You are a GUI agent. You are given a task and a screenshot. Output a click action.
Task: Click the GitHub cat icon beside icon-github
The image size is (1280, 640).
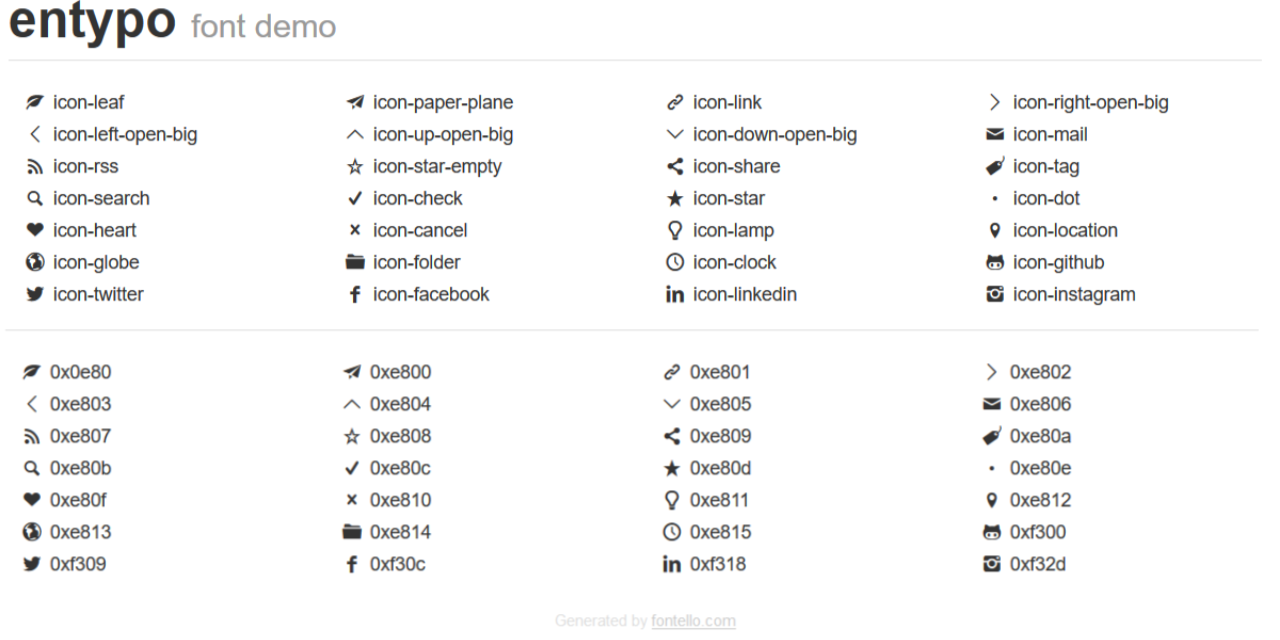coord(994,263)
